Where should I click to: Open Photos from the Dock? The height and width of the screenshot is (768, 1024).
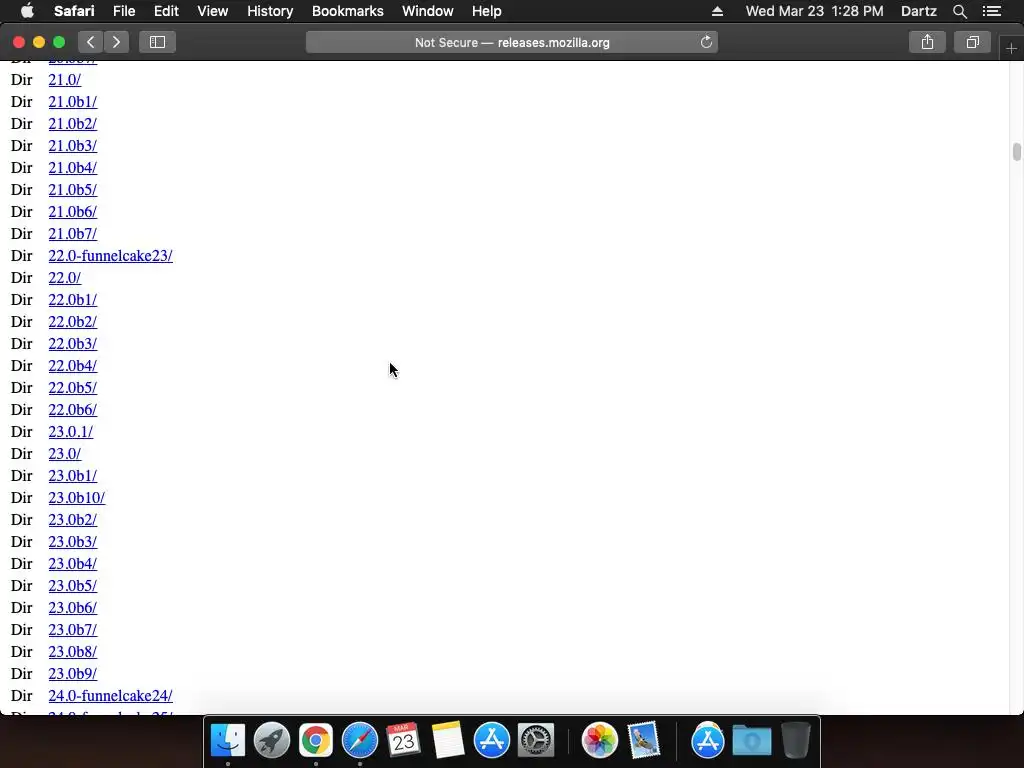[600, 740]
